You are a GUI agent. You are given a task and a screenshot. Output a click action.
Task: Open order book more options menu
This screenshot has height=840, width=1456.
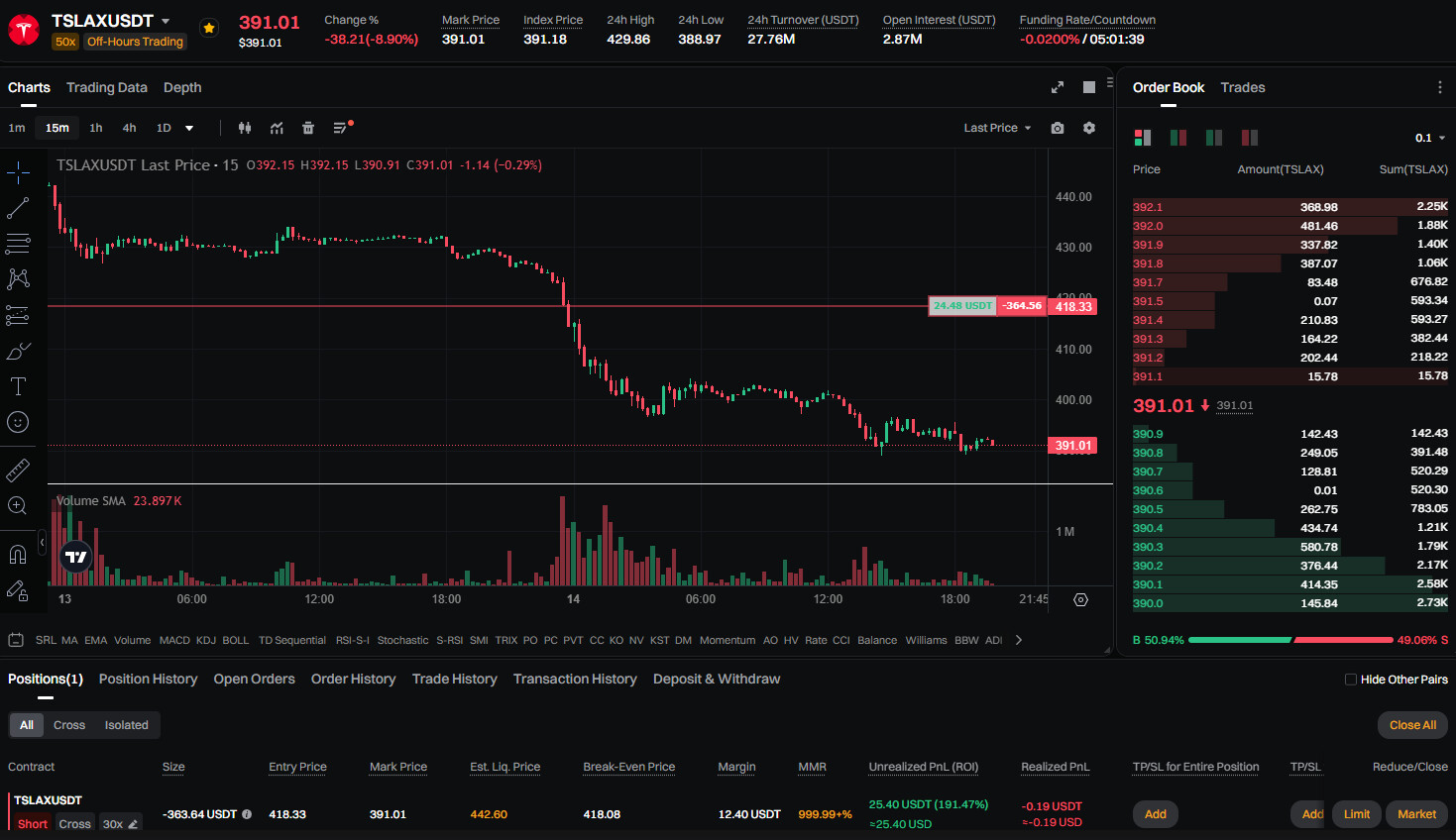pos(1440,87)
